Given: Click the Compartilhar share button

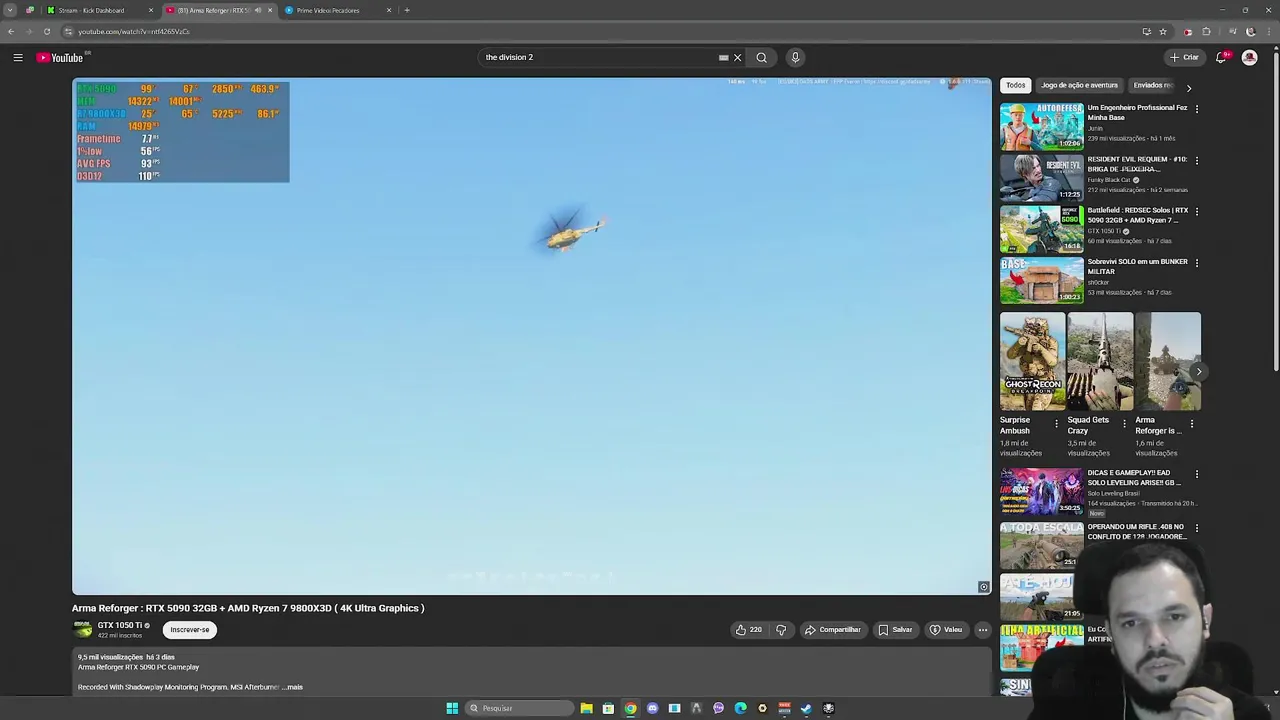Looking at the screenshot, I should click(x=833, y=630).
